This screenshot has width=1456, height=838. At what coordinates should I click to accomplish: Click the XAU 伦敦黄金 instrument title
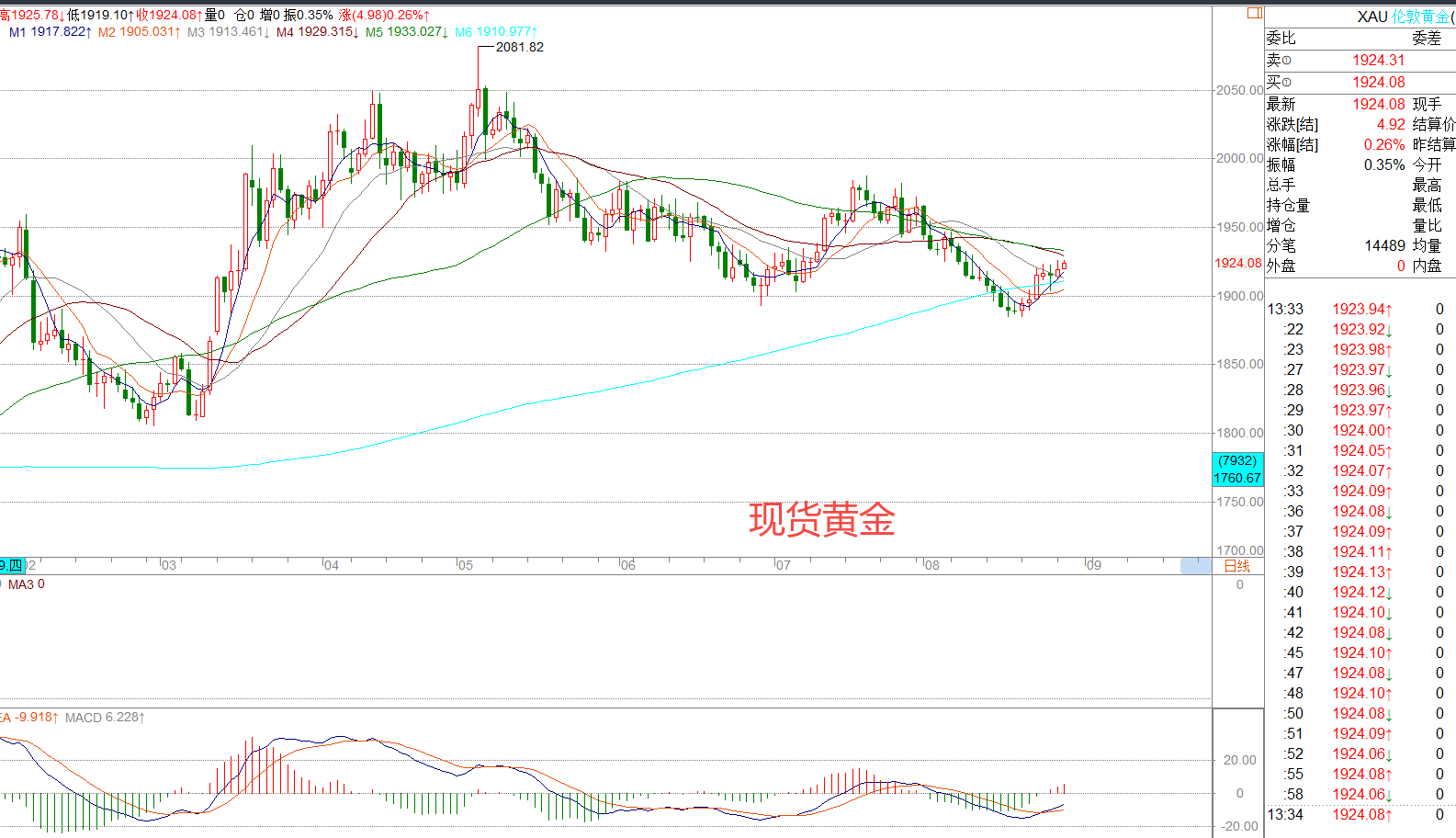coord(1405,17)
